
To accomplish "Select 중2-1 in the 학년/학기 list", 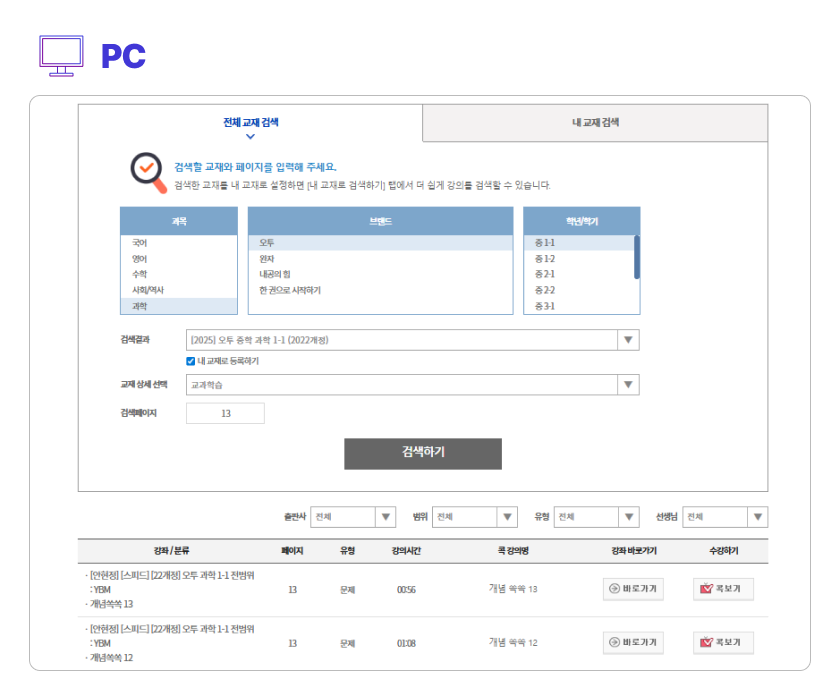I will point(545,274).
